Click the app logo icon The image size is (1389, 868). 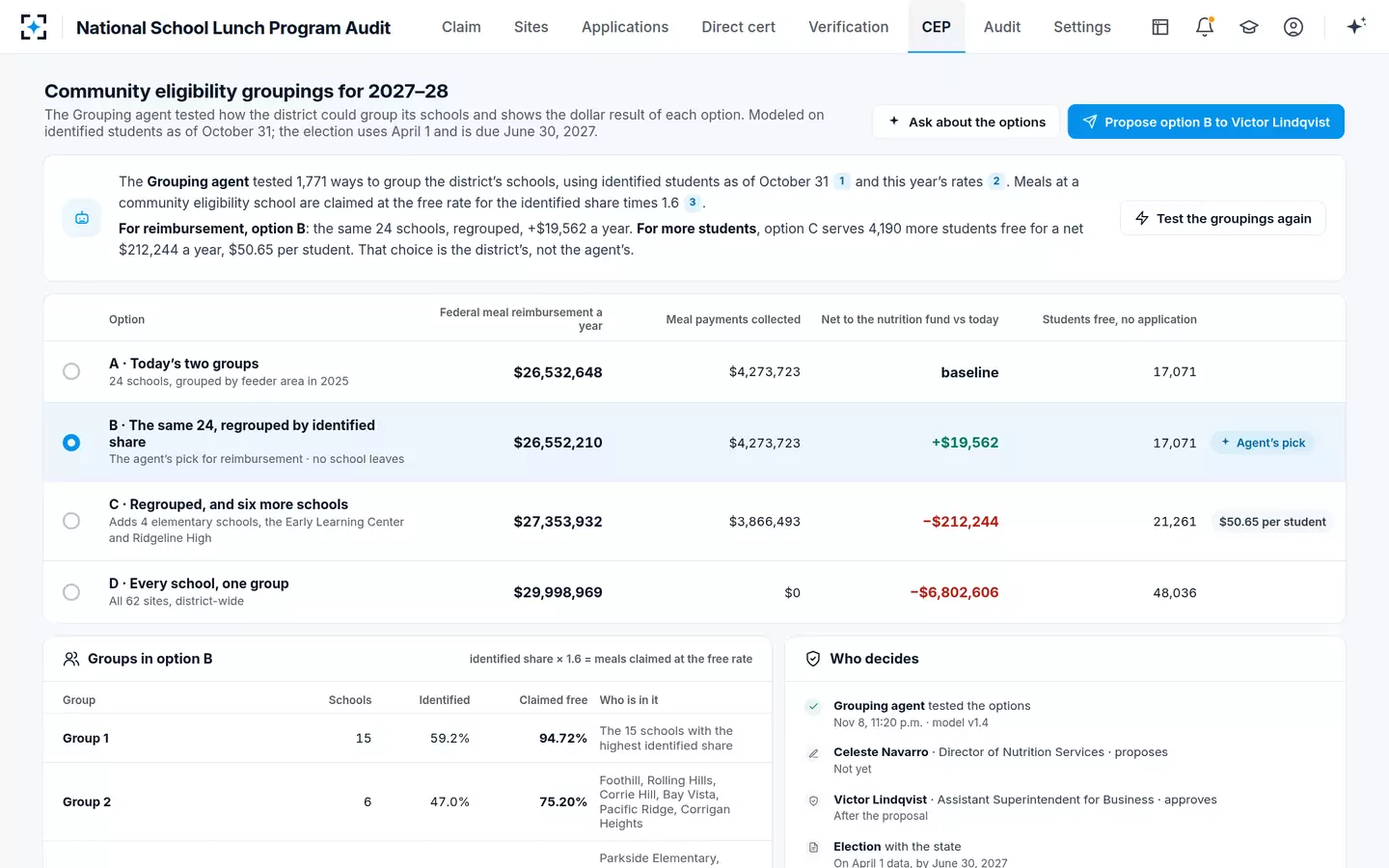[34, 27]
